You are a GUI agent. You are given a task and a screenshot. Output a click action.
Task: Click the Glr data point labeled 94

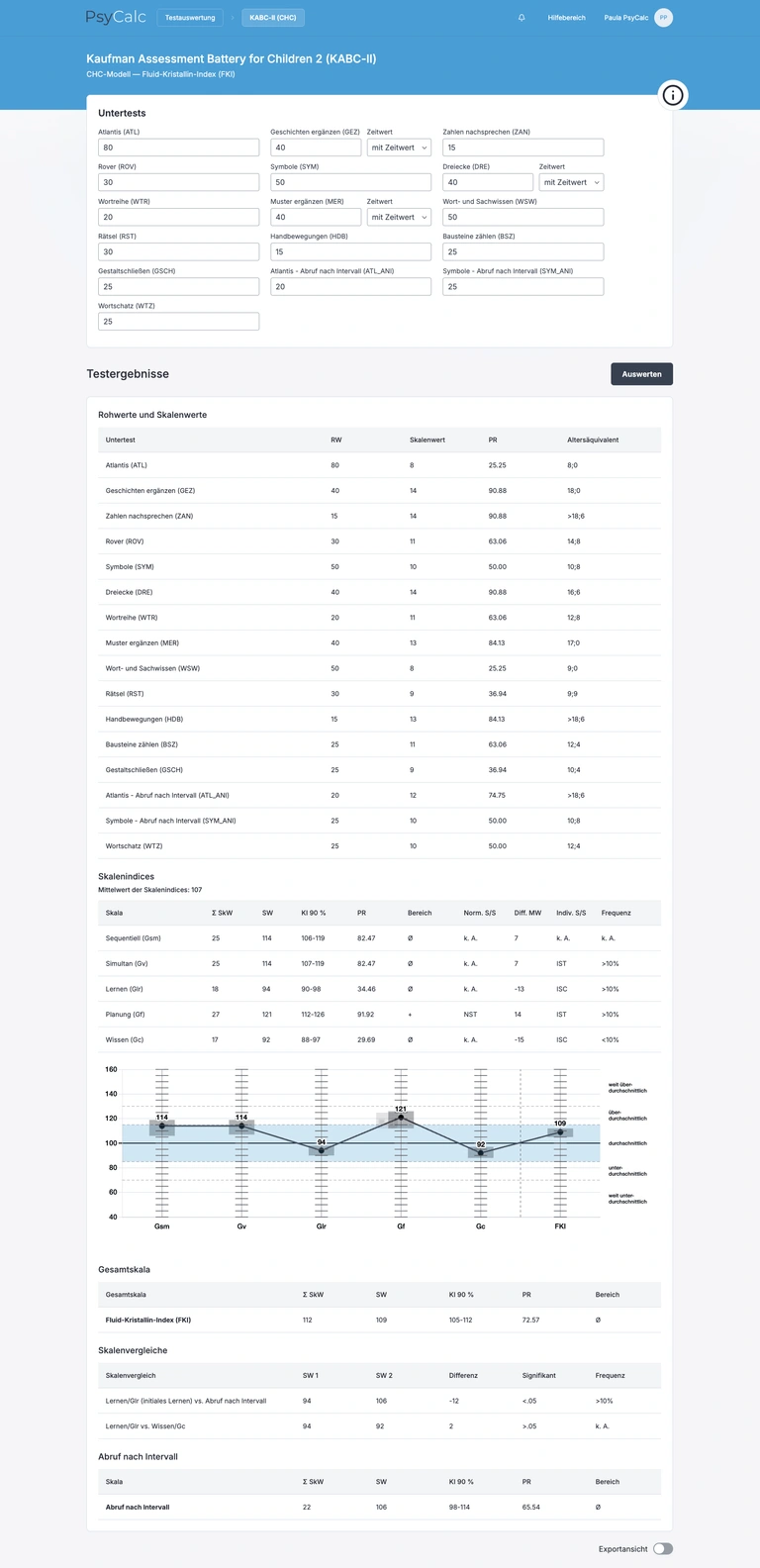click(x=322, y=1150)
